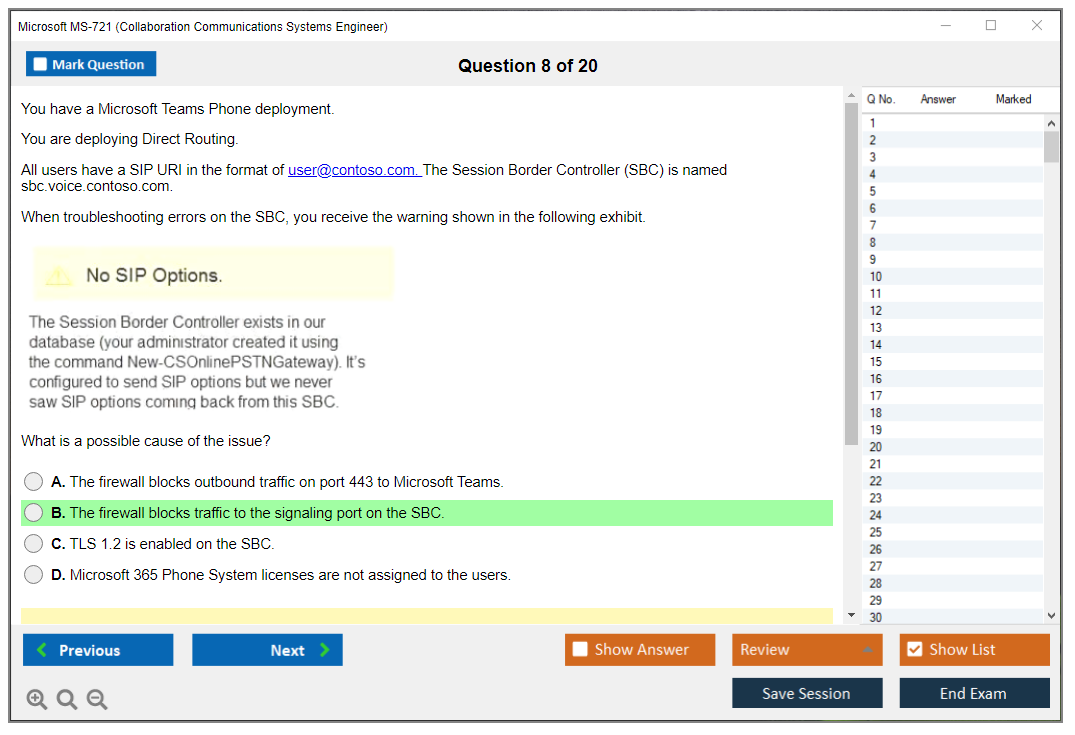Click the Q No. column header
Viewport: 1075px width, 735px height.
[881, 99]
